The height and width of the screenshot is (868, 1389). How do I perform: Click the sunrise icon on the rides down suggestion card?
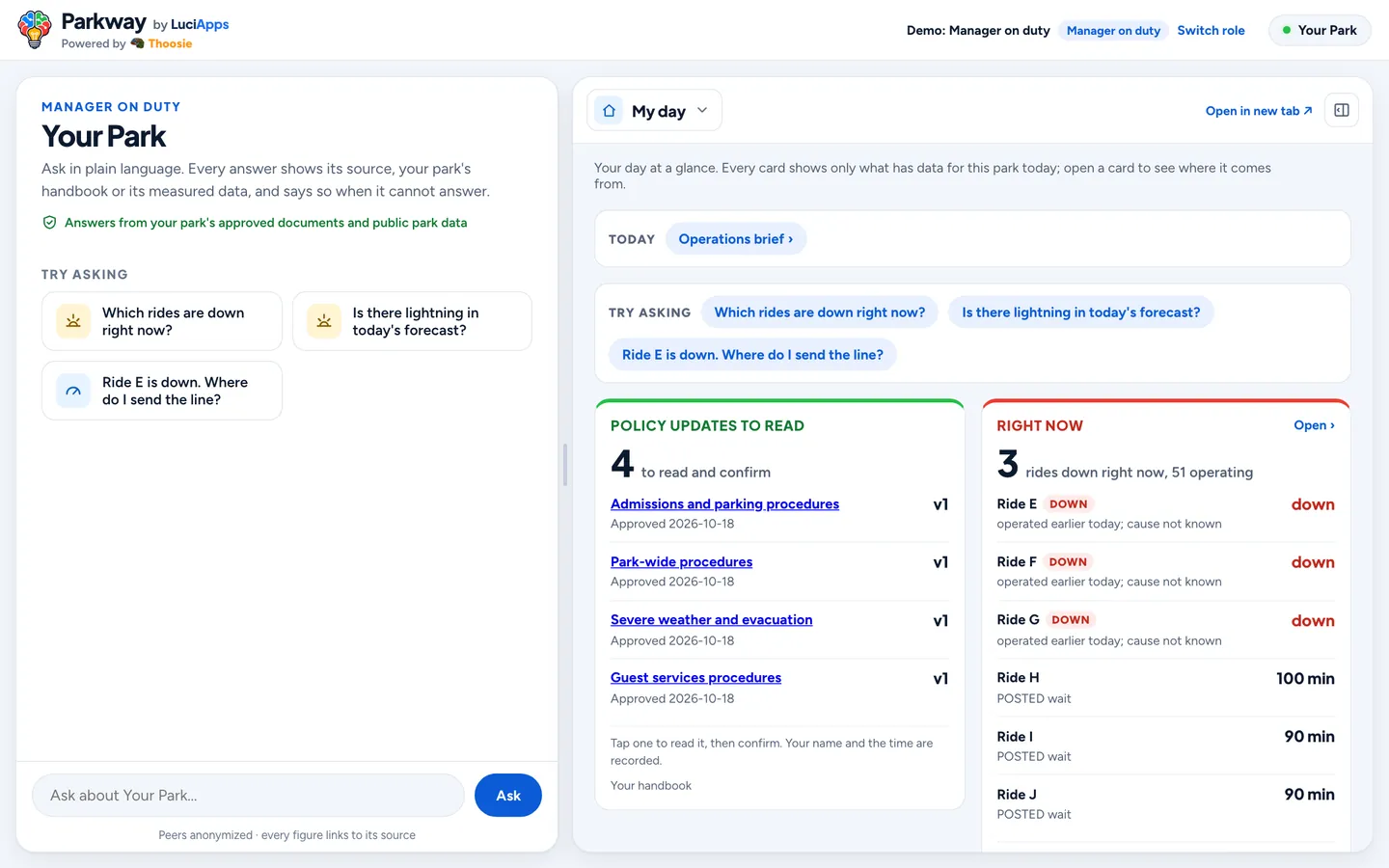pyautogui.click(x=73, y=321)
